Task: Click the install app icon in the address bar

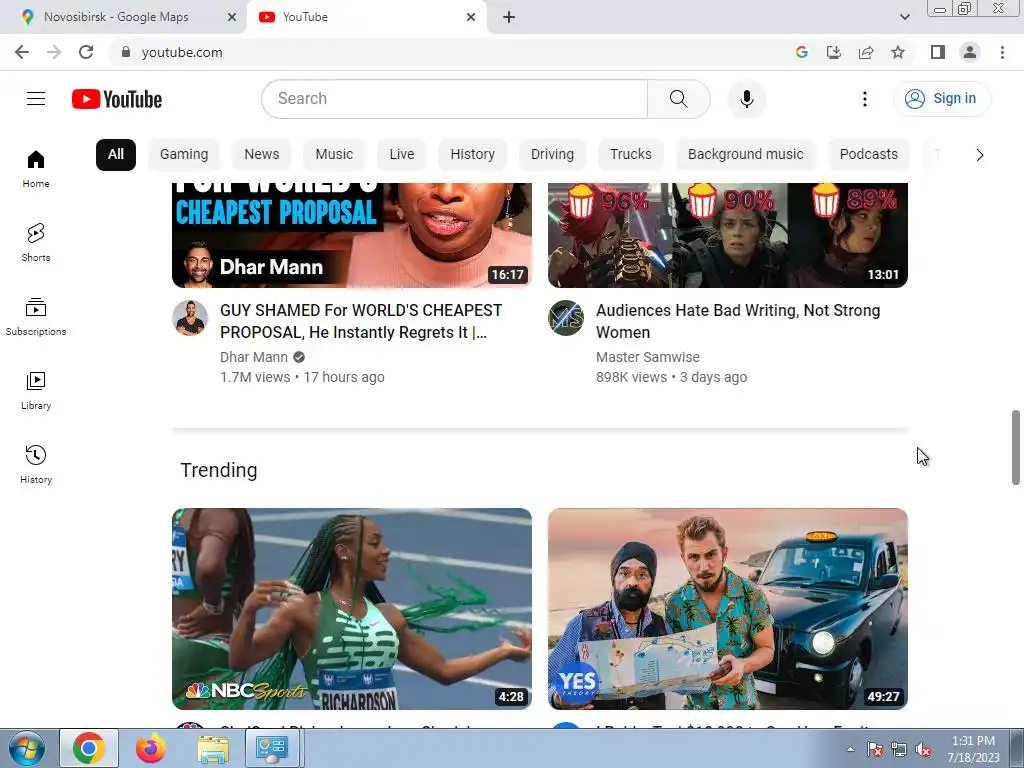Action: 834,52
